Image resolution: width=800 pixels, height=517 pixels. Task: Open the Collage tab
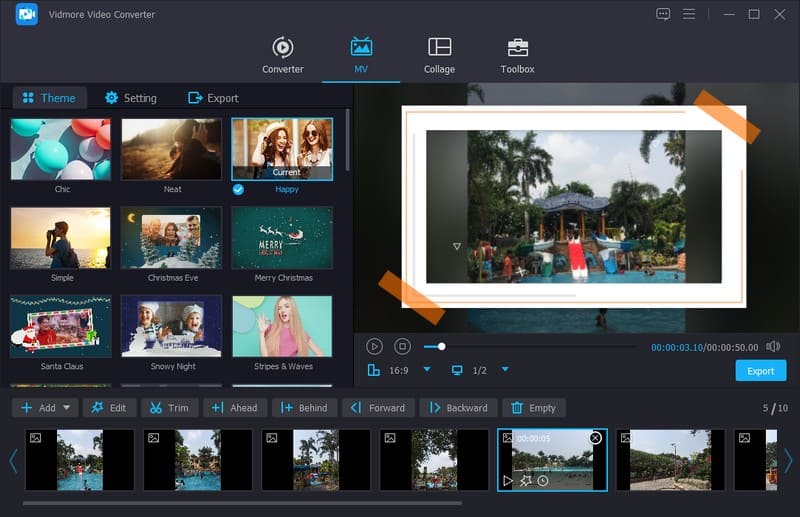coord(439,55)
